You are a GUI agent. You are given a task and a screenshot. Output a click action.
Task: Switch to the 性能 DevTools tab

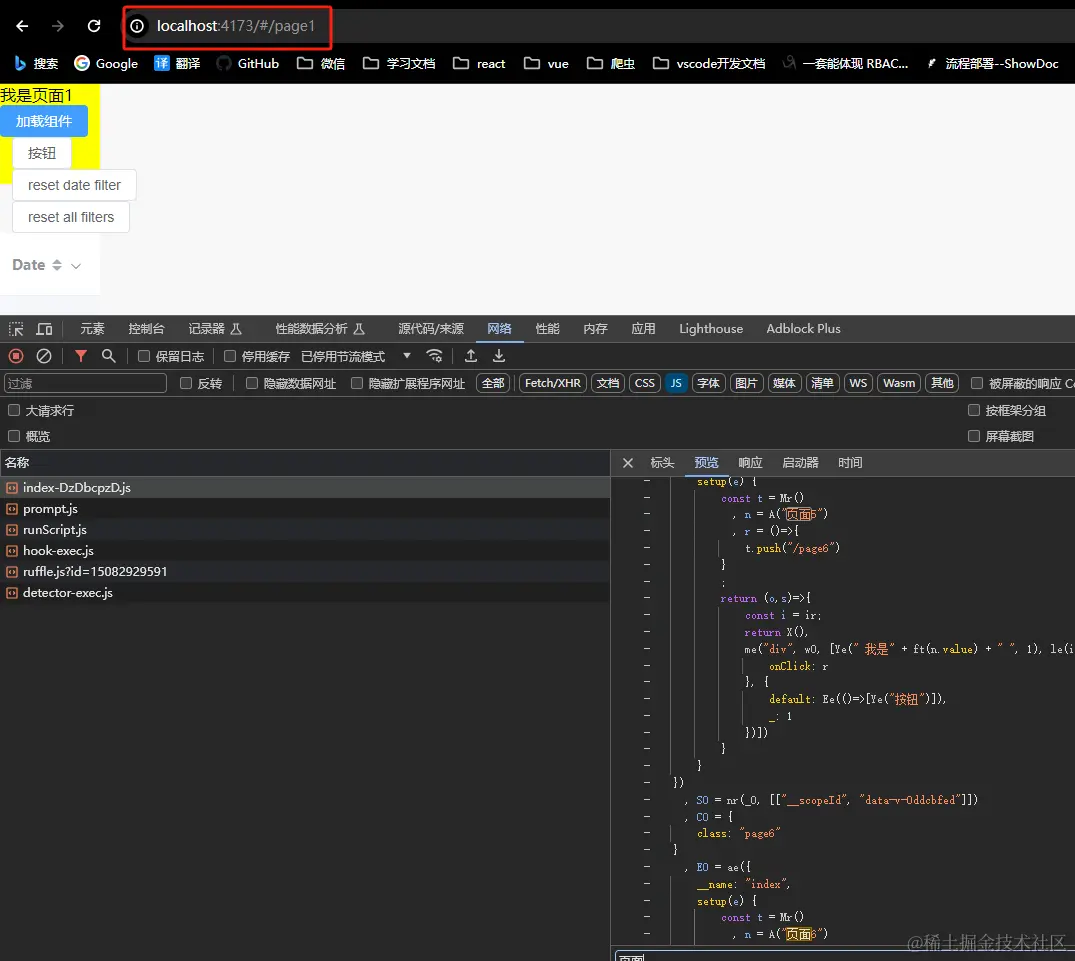click(547, 329)
